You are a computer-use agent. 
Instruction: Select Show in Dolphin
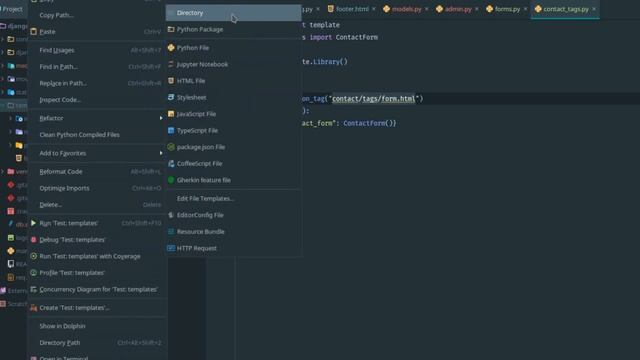coord(96,326)
